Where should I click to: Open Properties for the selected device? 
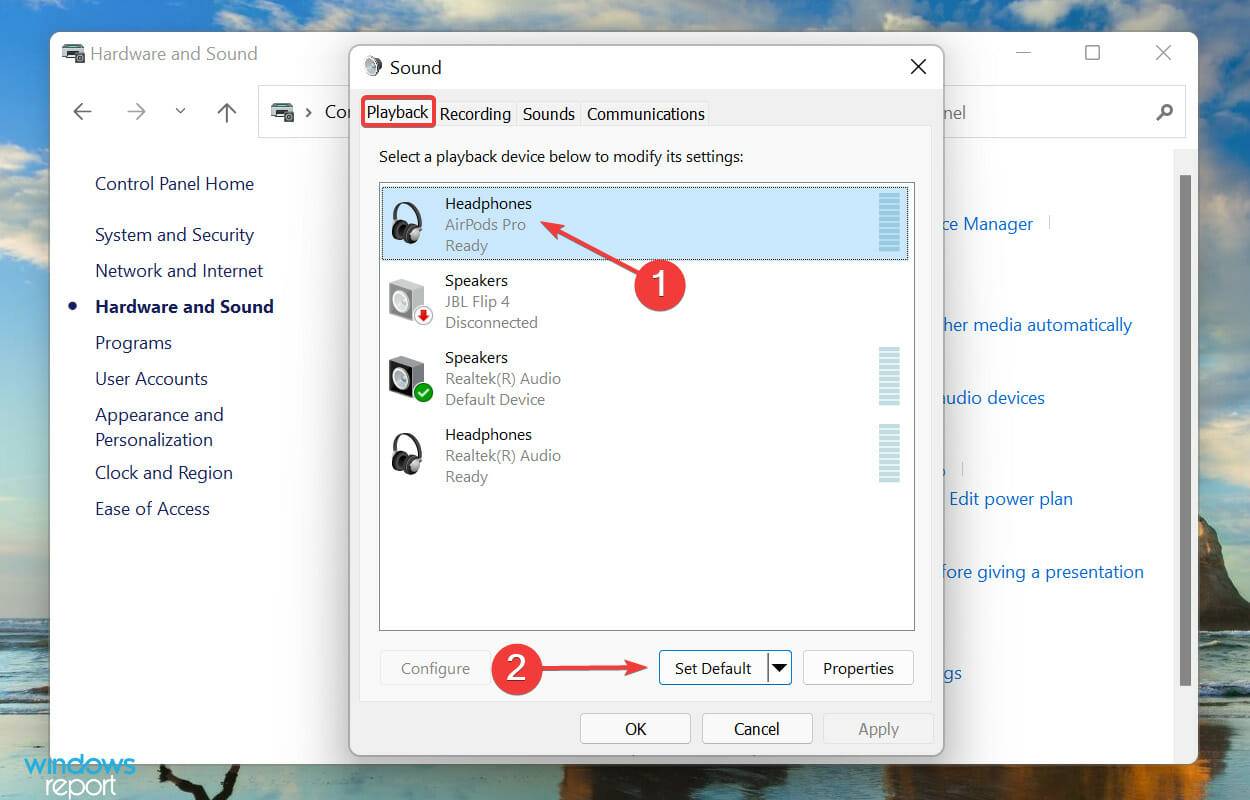(x=858, y=668)
